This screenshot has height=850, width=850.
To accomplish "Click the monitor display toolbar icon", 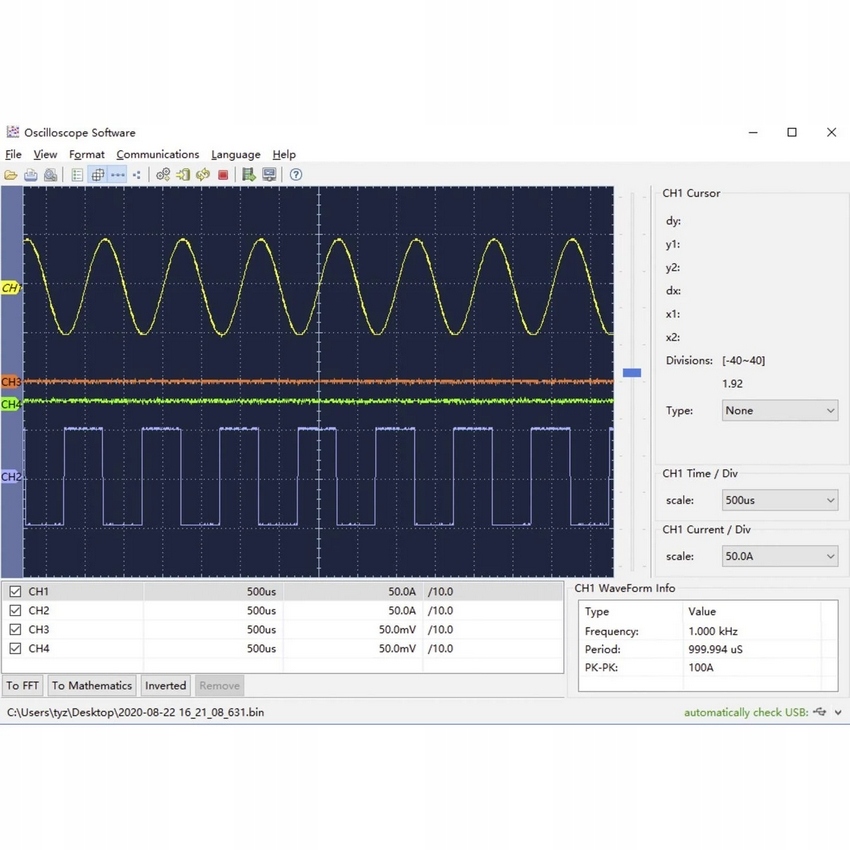I will coord(269,175).
